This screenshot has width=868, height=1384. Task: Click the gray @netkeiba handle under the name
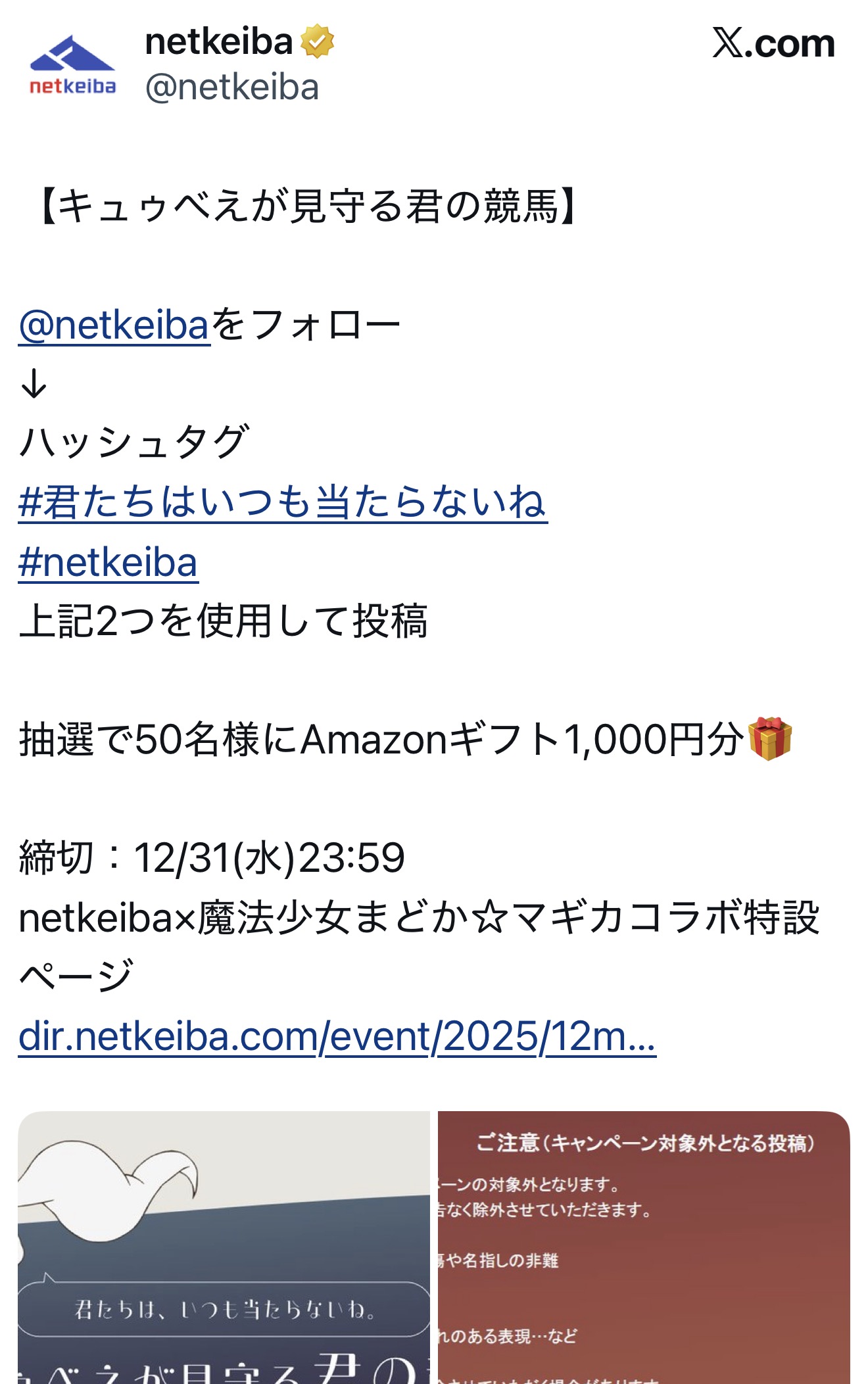coord(231,87)
